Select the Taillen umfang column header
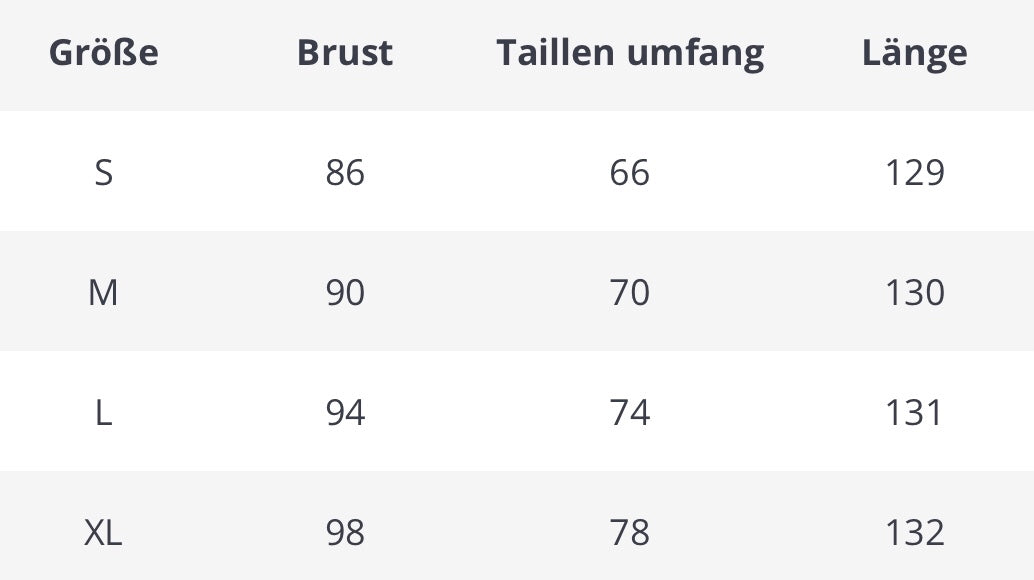 [630, 52]
